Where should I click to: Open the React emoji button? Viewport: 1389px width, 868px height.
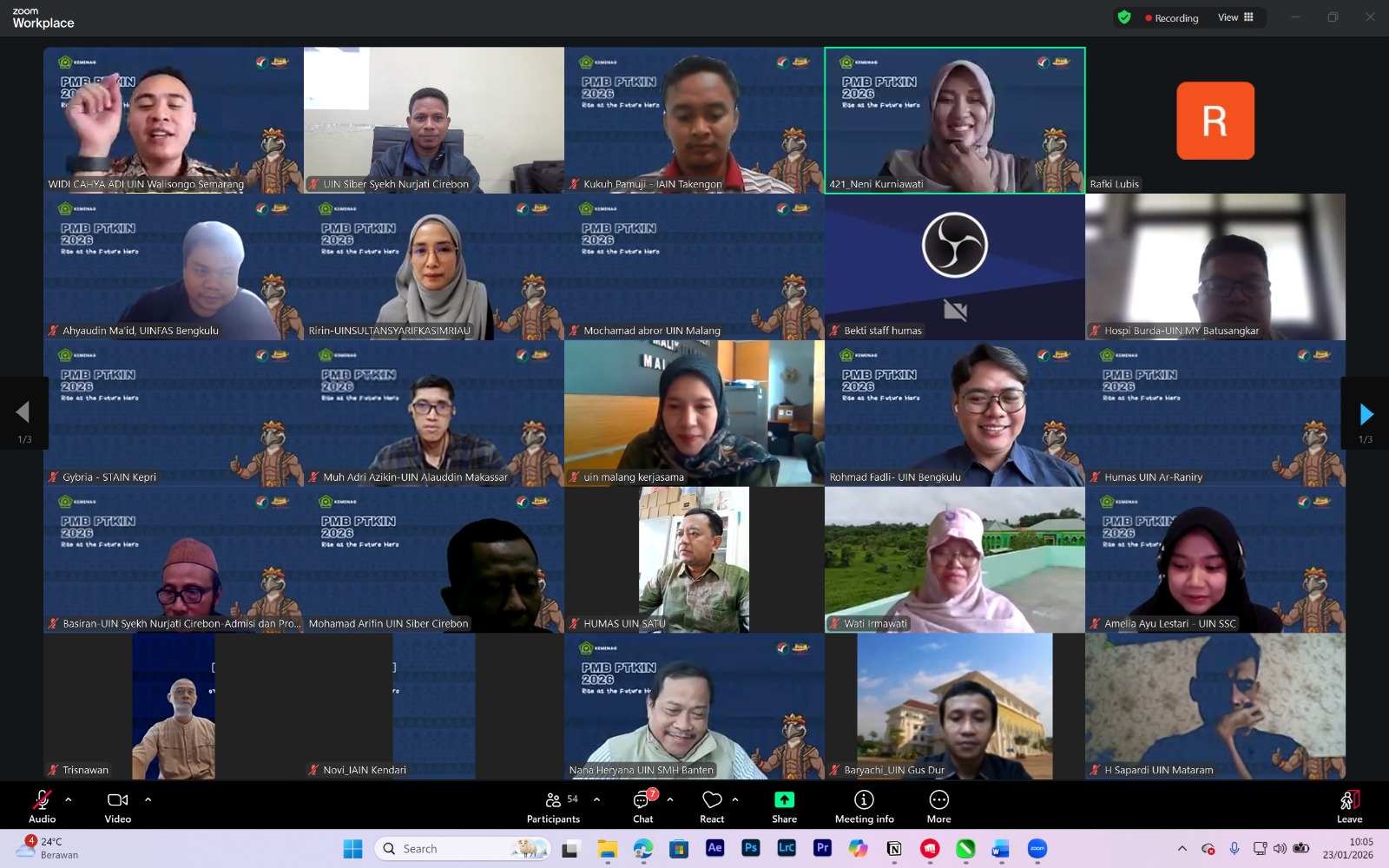tap(712, 806)
